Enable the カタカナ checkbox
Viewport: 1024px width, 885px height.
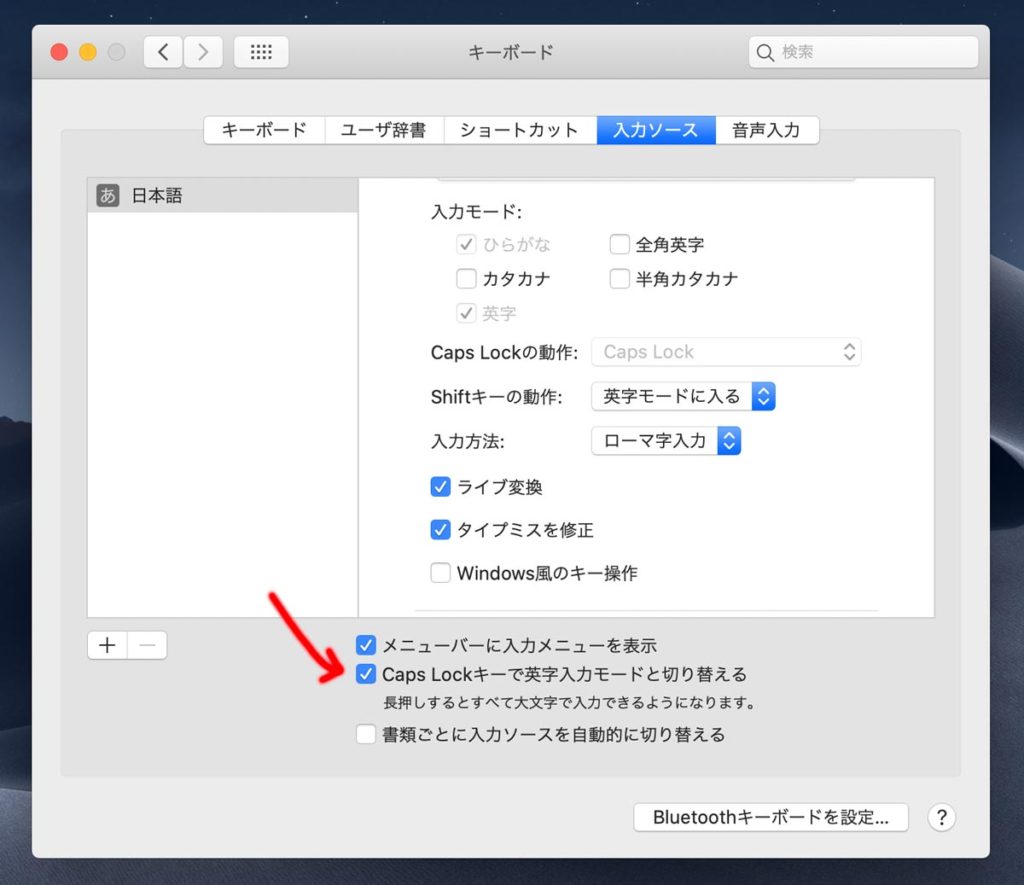466,279
